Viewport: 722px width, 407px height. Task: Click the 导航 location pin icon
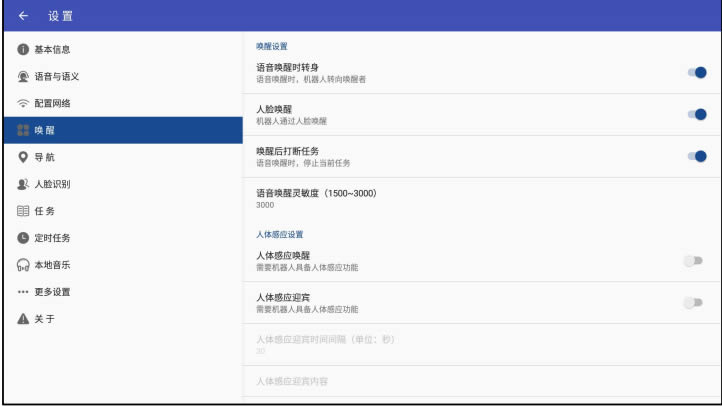[x=23, y=158]
